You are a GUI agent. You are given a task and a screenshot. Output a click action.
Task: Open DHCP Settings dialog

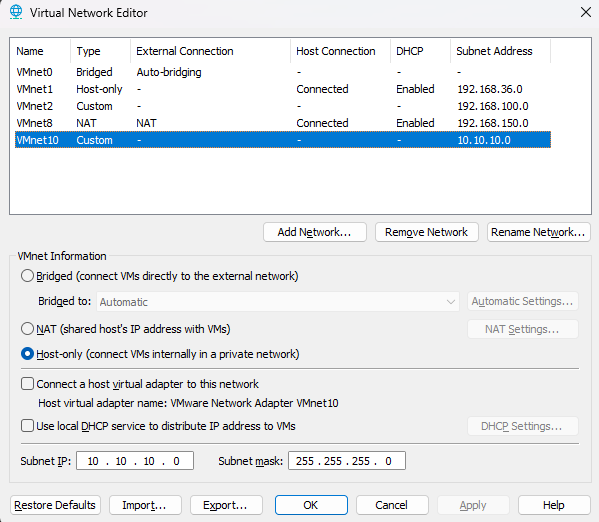click(523, 426)
